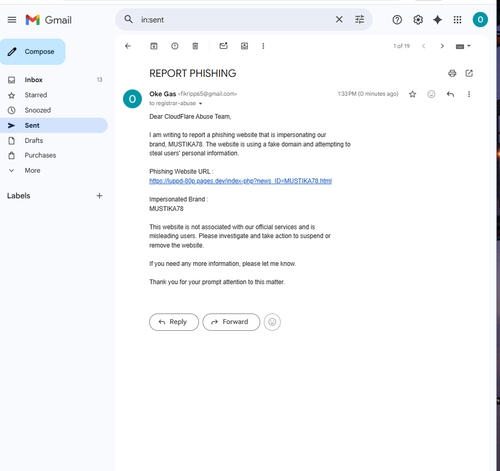Viewport: 500px width, 471px height.
Task: Click the Labels heading
Action: (x=19, y=196)
